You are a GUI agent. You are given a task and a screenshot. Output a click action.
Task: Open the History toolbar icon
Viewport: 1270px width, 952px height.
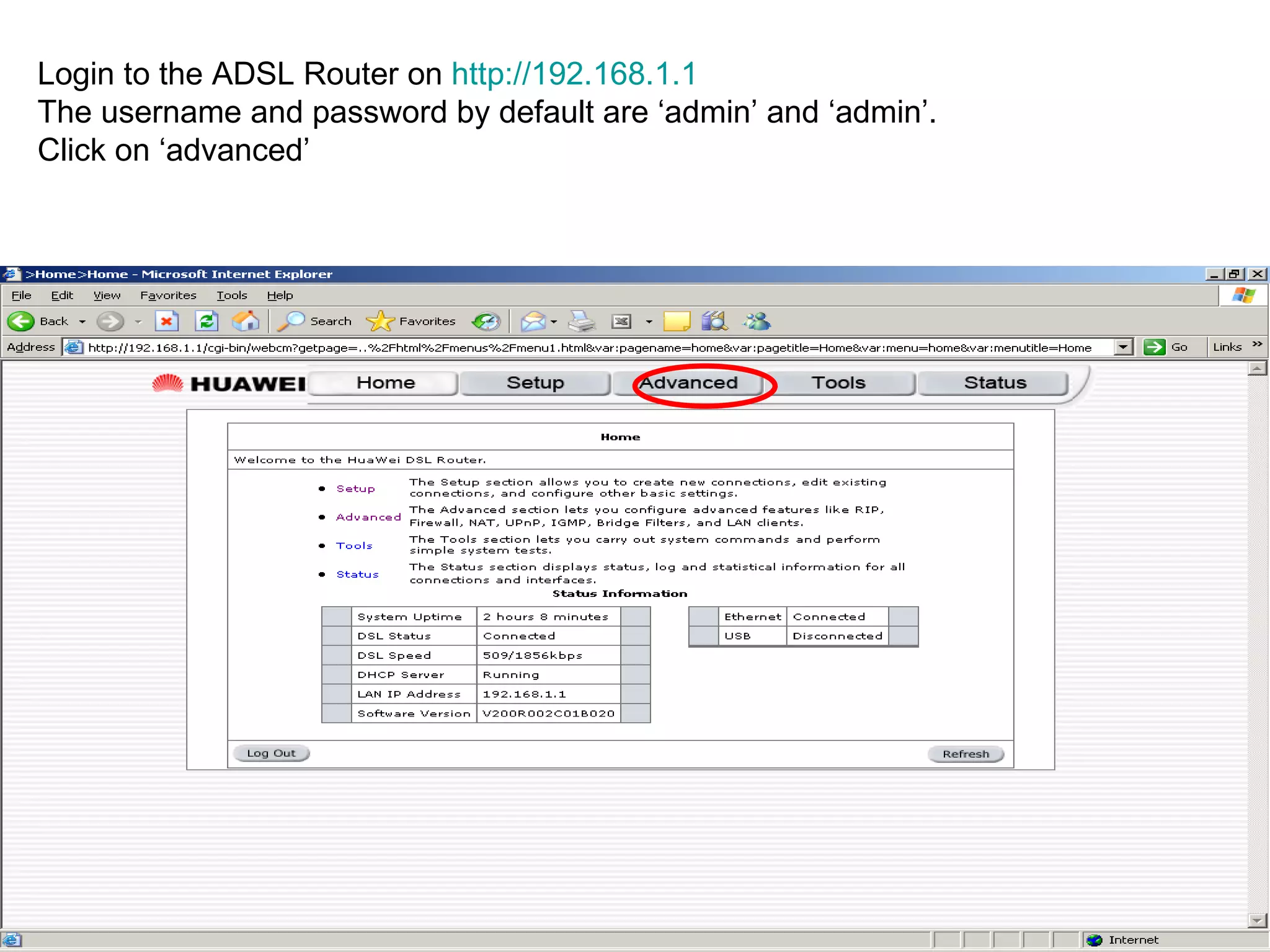(x=486, y=321)
